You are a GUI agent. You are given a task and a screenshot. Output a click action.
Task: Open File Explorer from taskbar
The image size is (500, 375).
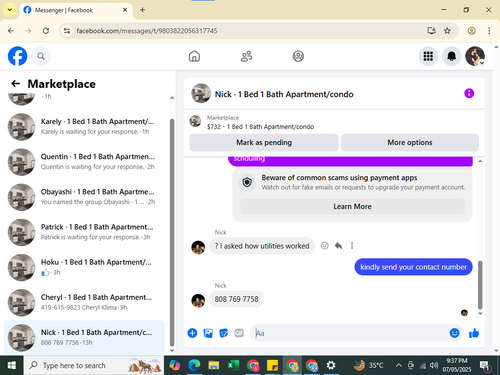213,365
